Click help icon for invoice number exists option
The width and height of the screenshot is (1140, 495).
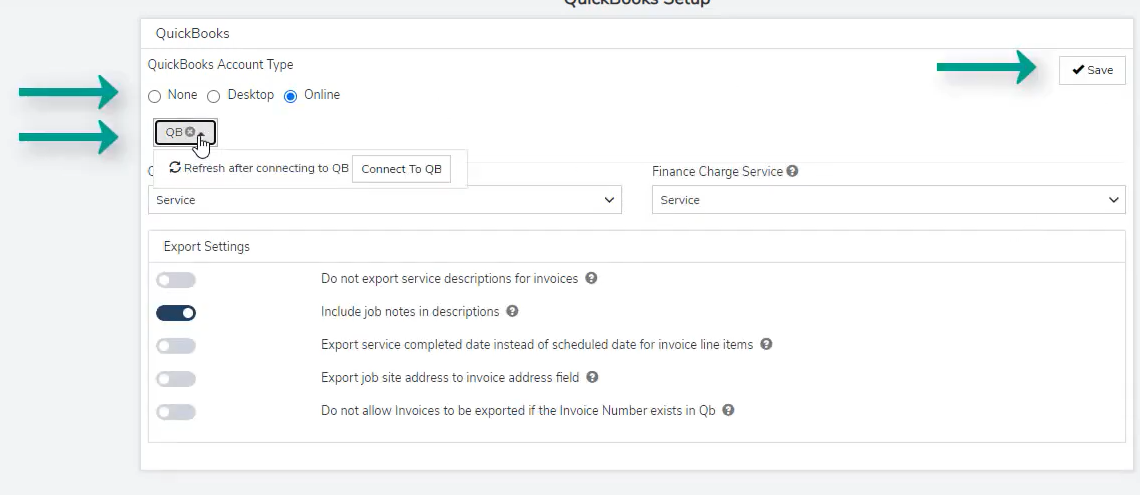coord(728,411)
